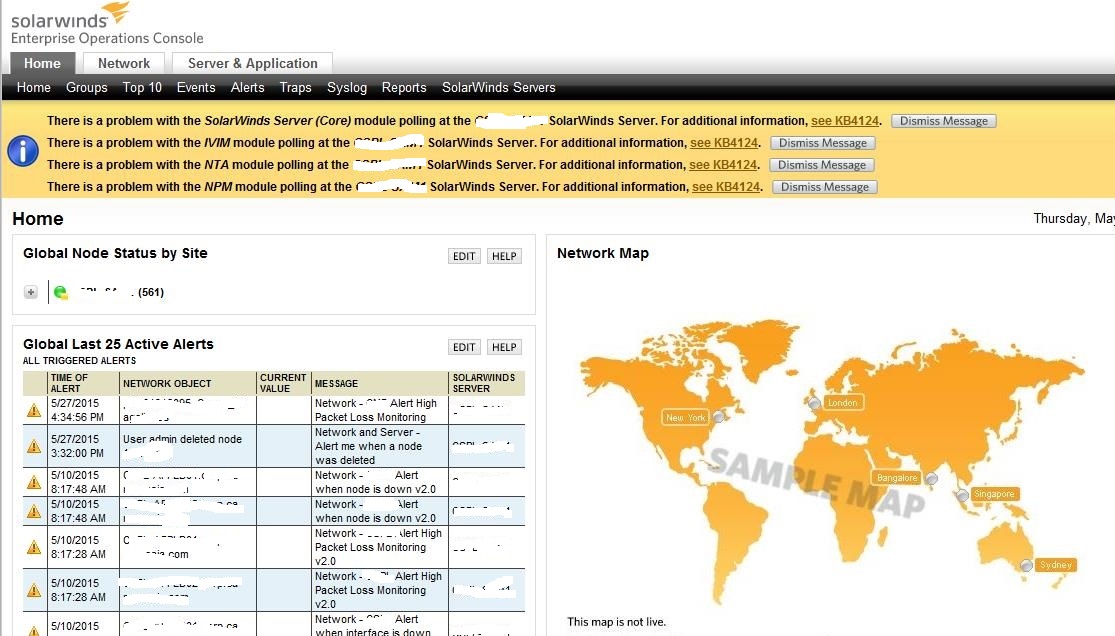1115x636 pixels.
Task: Click 'User admin deleted node' network object
Action: click(x=182, y=440)
